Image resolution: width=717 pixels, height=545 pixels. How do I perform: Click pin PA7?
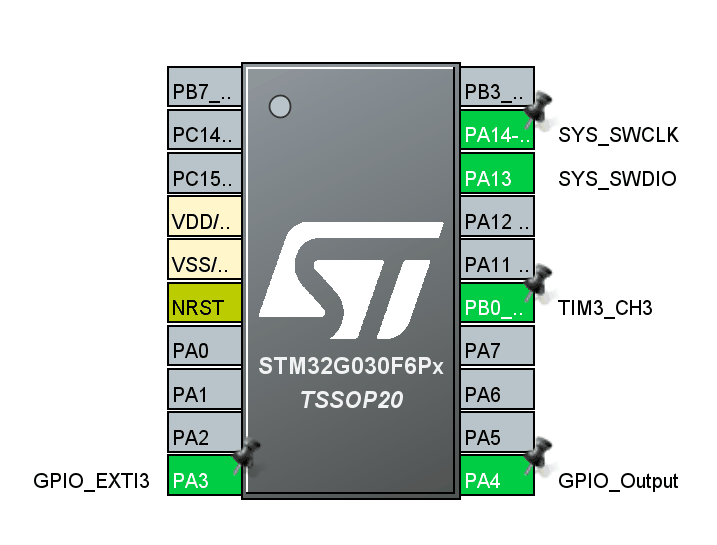[497, 346]
